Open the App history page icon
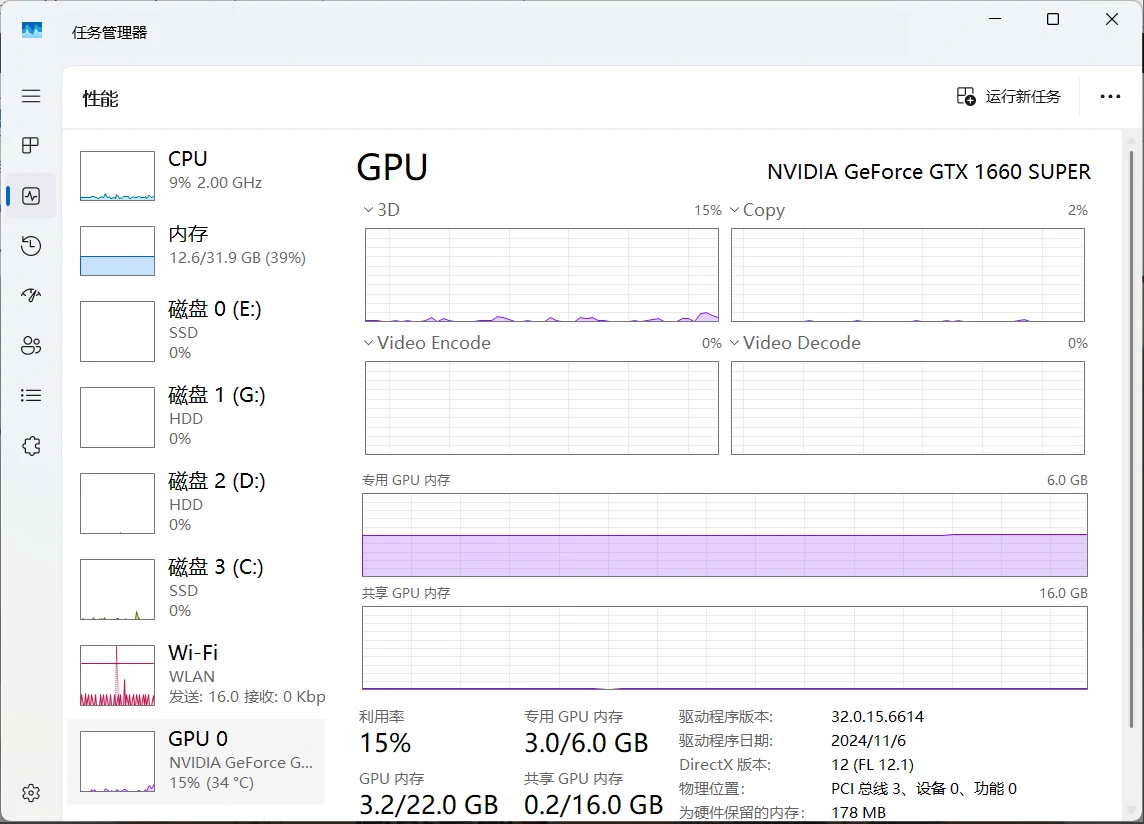The image size is (1144, 824). pos(31,246)
